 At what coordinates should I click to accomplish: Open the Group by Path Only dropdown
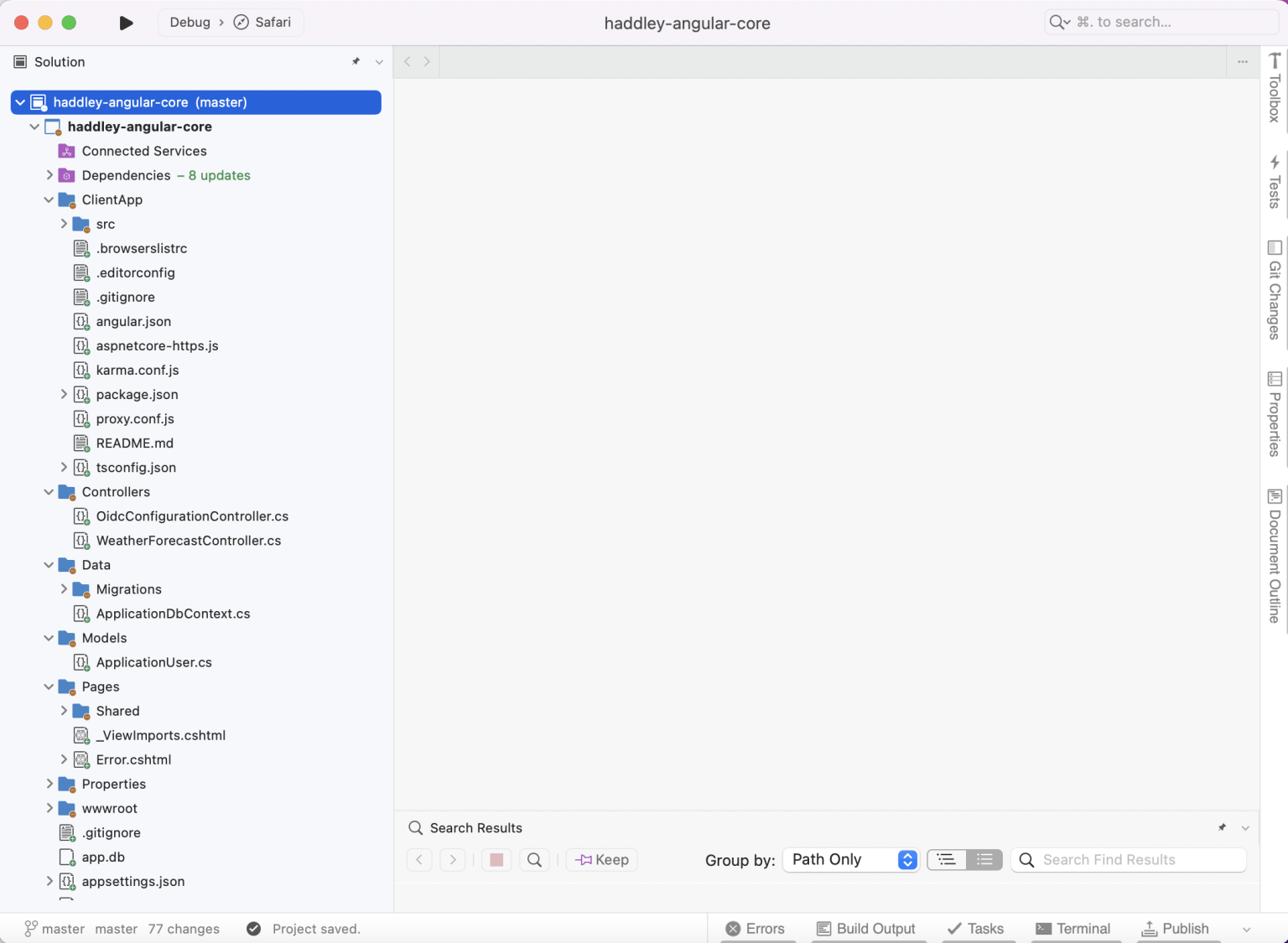click(x=851, y=859)
